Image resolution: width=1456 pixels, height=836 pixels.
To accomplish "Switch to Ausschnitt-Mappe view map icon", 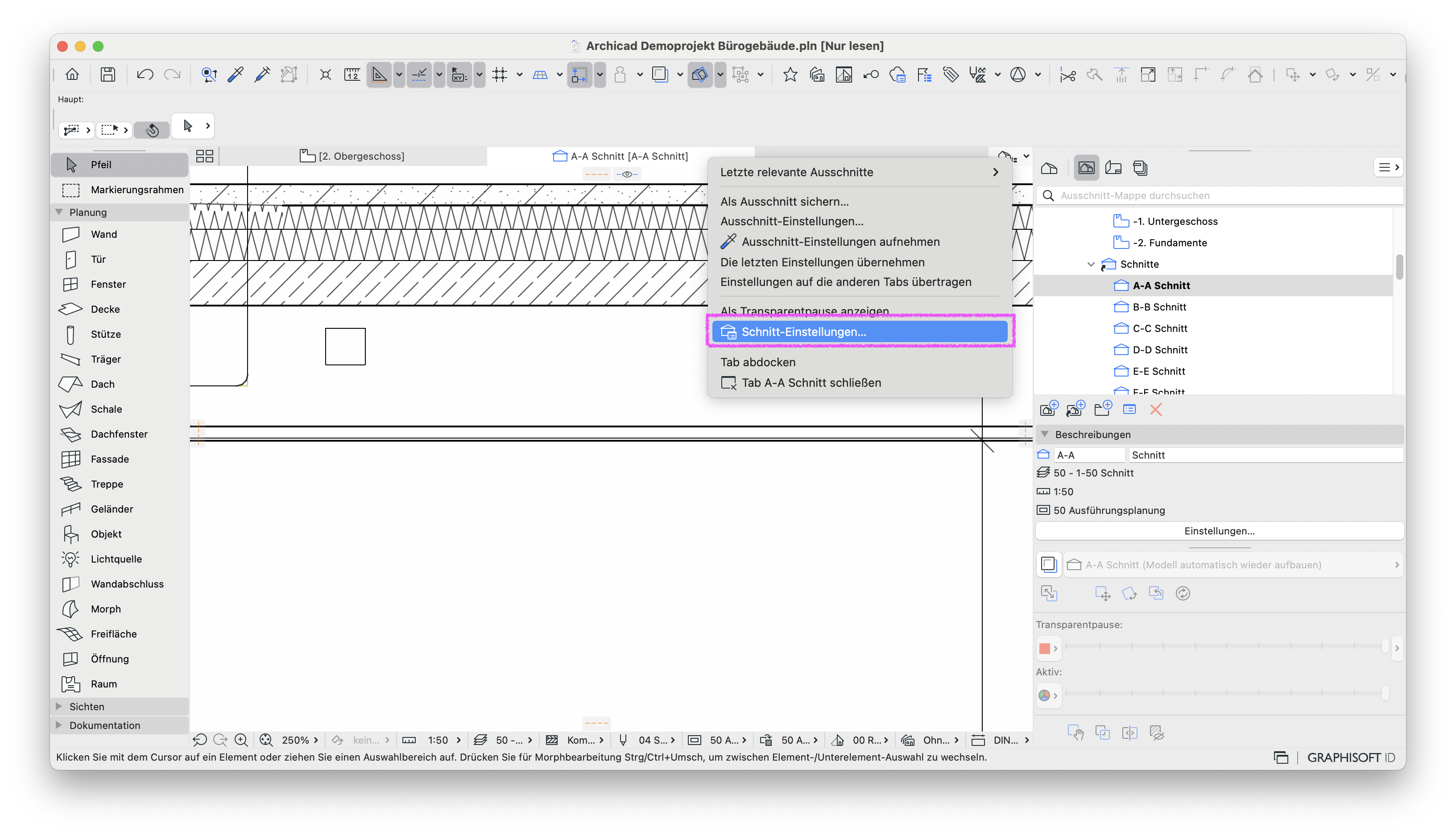I will pos(1086,168).
